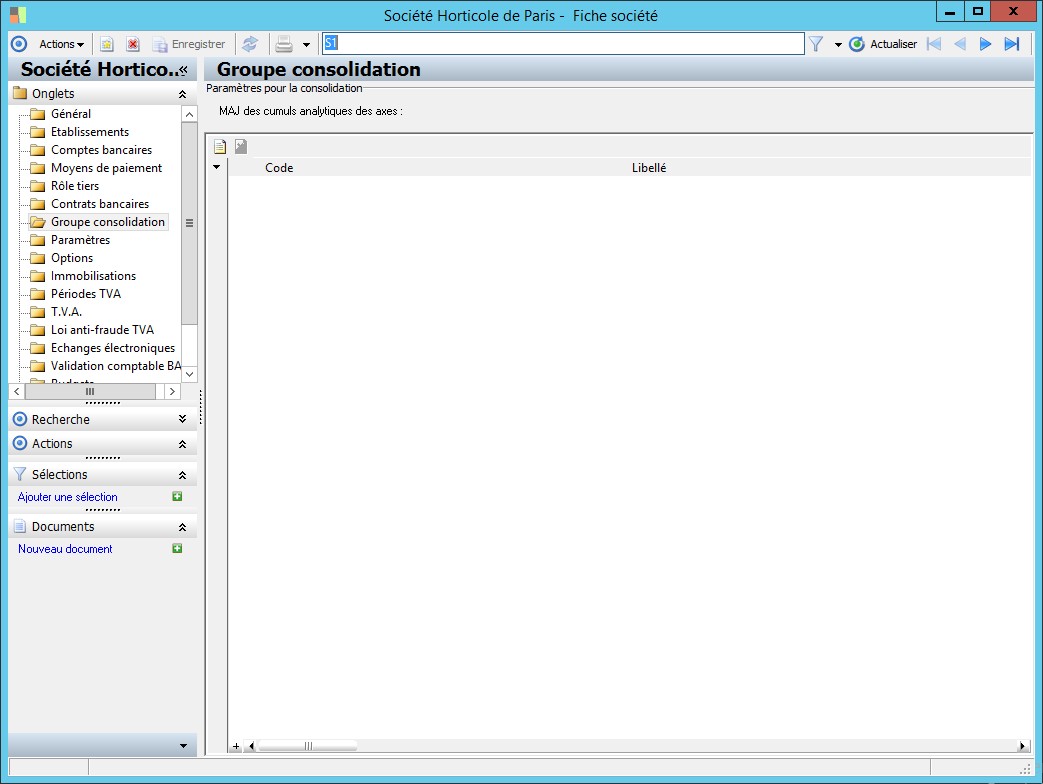Click the Ajouter une sélection link

(68, 497)
